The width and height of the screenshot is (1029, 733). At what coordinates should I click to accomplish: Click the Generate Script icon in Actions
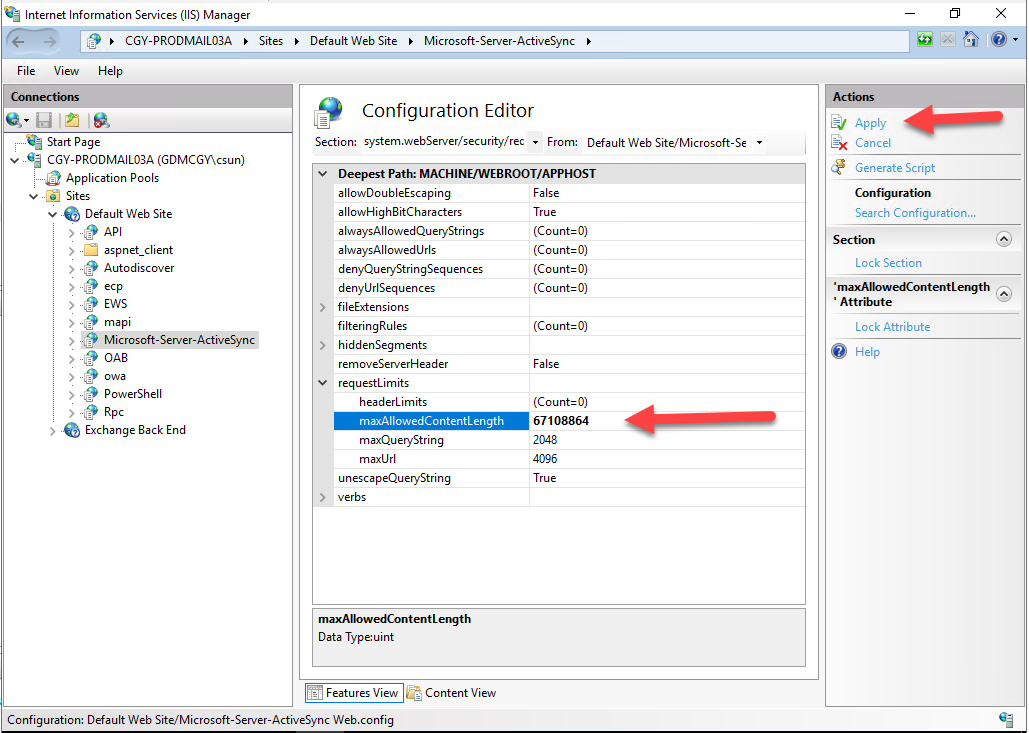click(x=839, y=168)
